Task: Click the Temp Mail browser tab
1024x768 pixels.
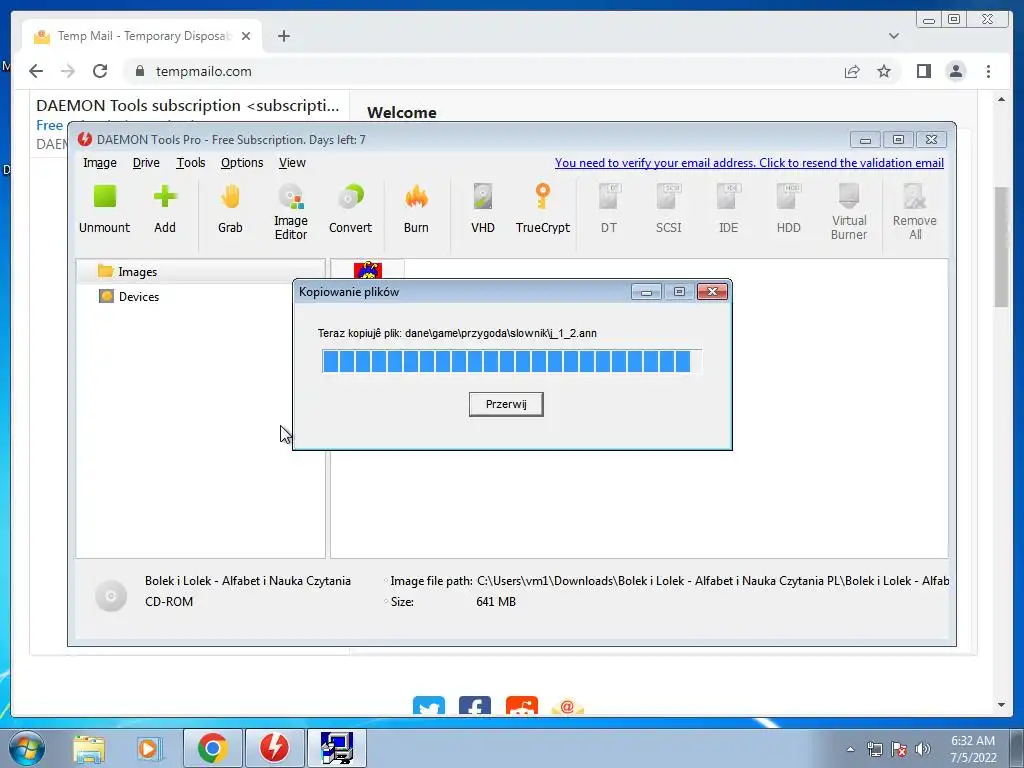Action: click(142, 36)
